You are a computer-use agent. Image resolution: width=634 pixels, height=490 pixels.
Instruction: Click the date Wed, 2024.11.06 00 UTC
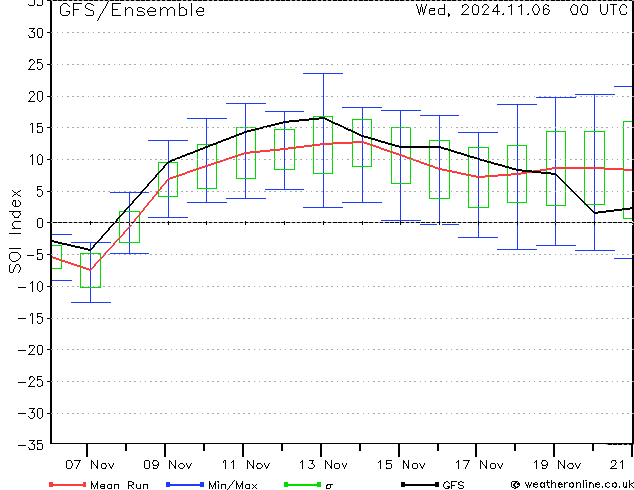point(522,10)
